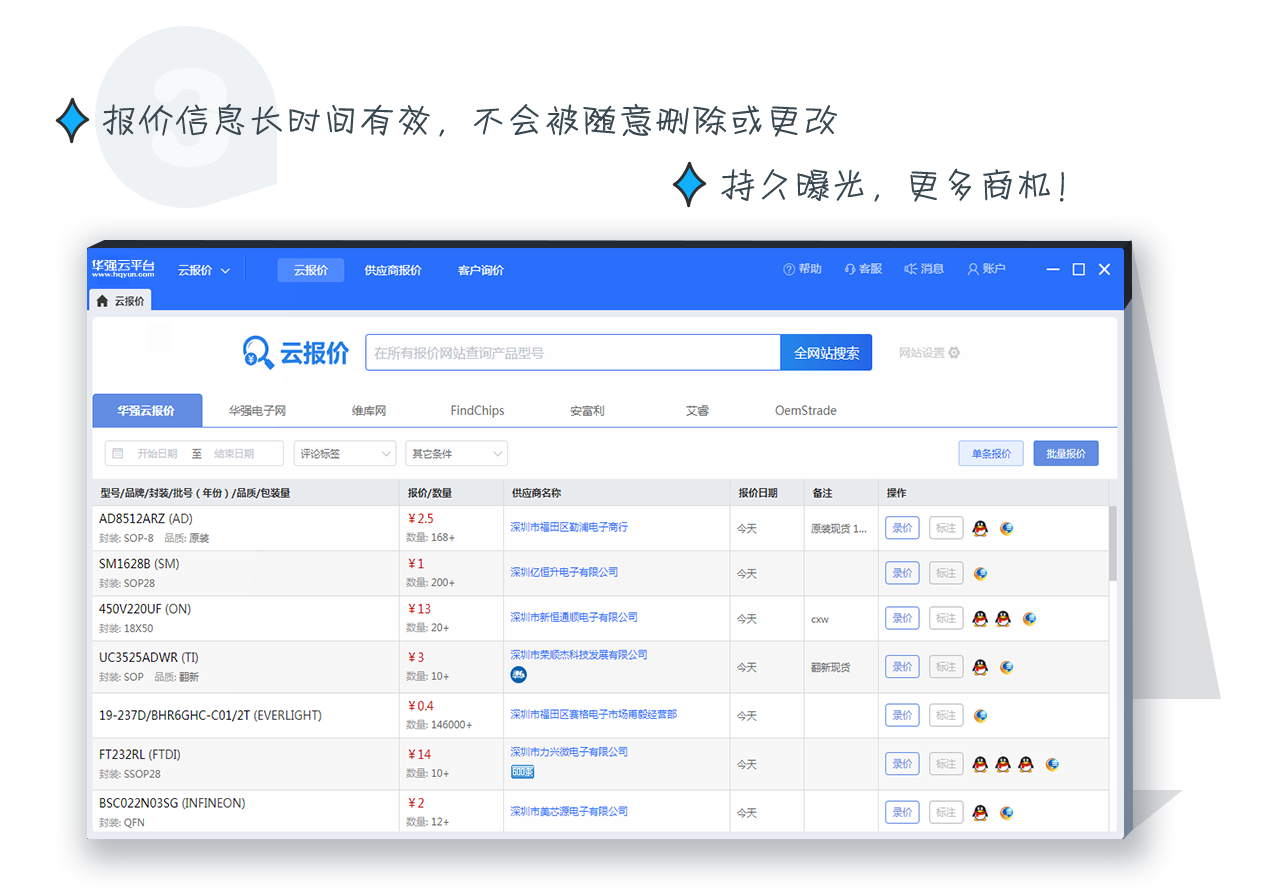The image size is (1270, 896).
Task: Click the 结束日期 end date field
Action: coord(234,454)
